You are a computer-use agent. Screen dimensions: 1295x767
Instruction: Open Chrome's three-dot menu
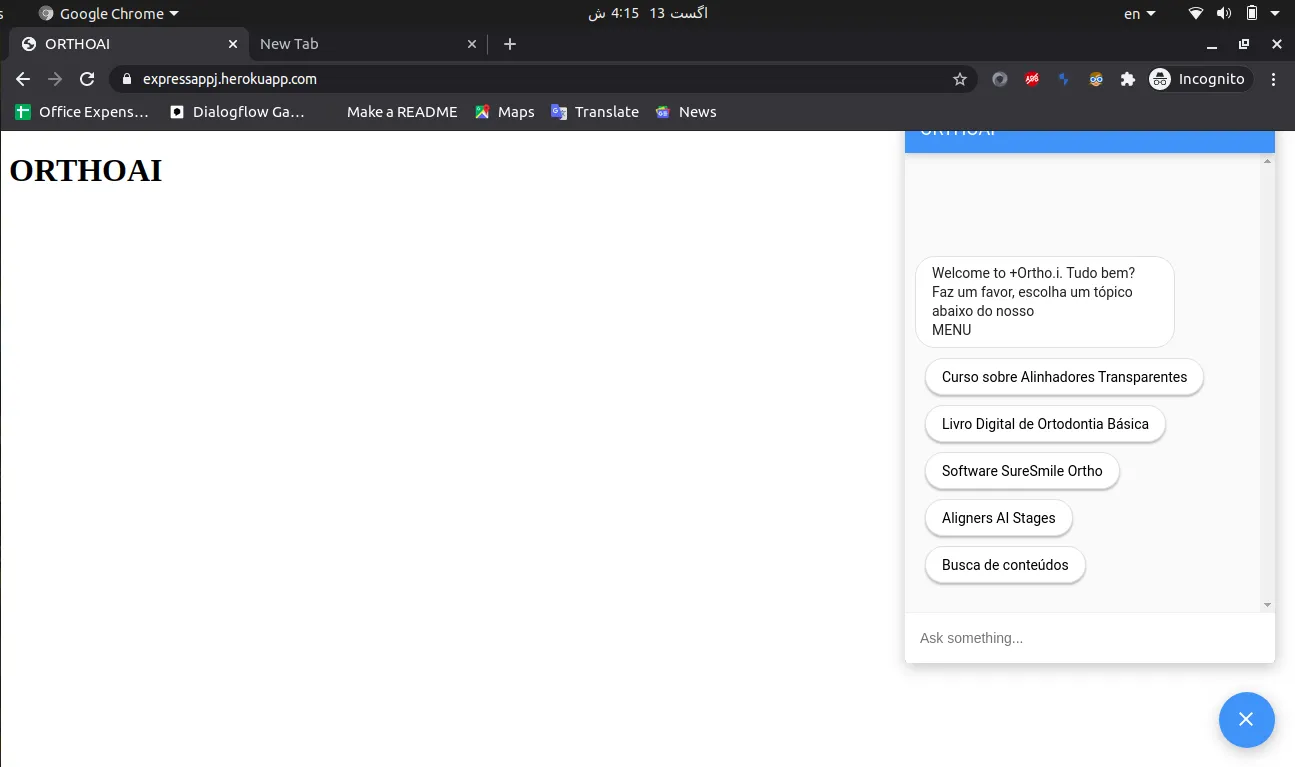tap(1273, 79)
